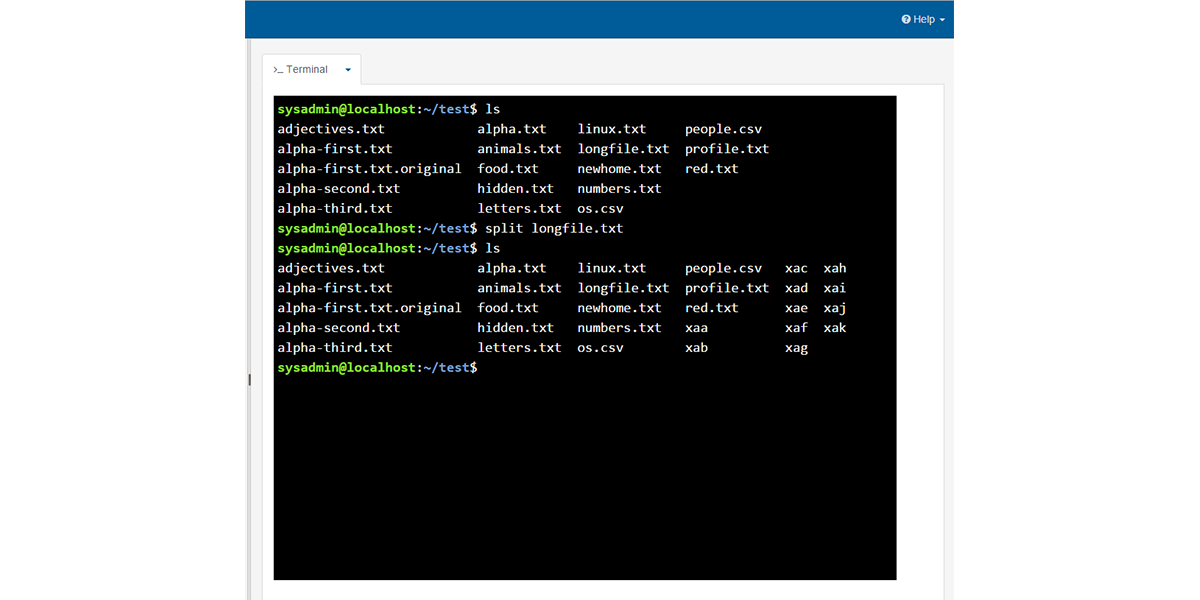This screenshot has width=1200, height=600.
Task: Select the file name xak
Action: (835, 328)
